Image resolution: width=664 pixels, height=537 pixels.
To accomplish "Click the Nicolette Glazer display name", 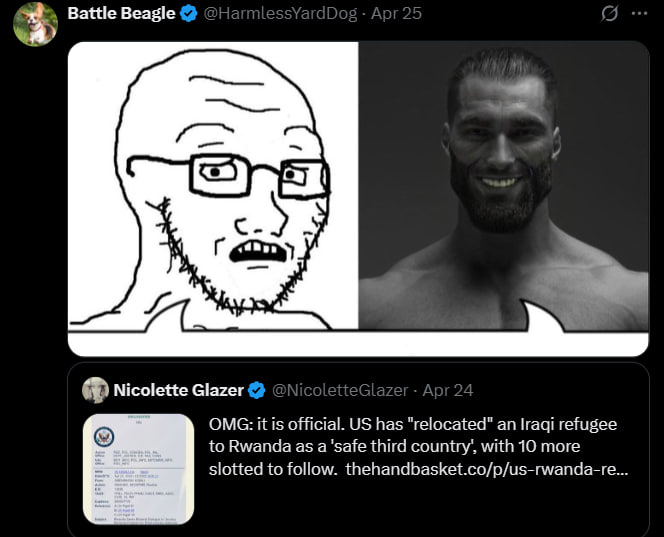I will coord(178,390).
